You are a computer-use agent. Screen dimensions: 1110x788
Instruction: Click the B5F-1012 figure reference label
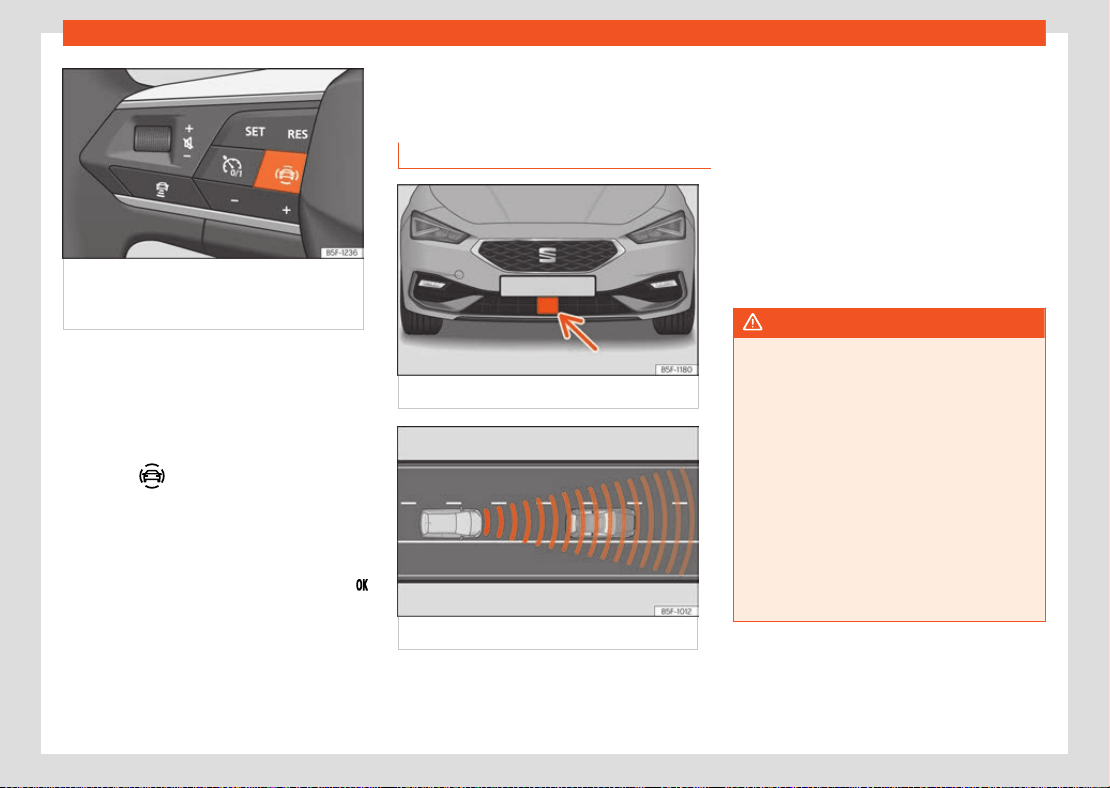[676, 611]
